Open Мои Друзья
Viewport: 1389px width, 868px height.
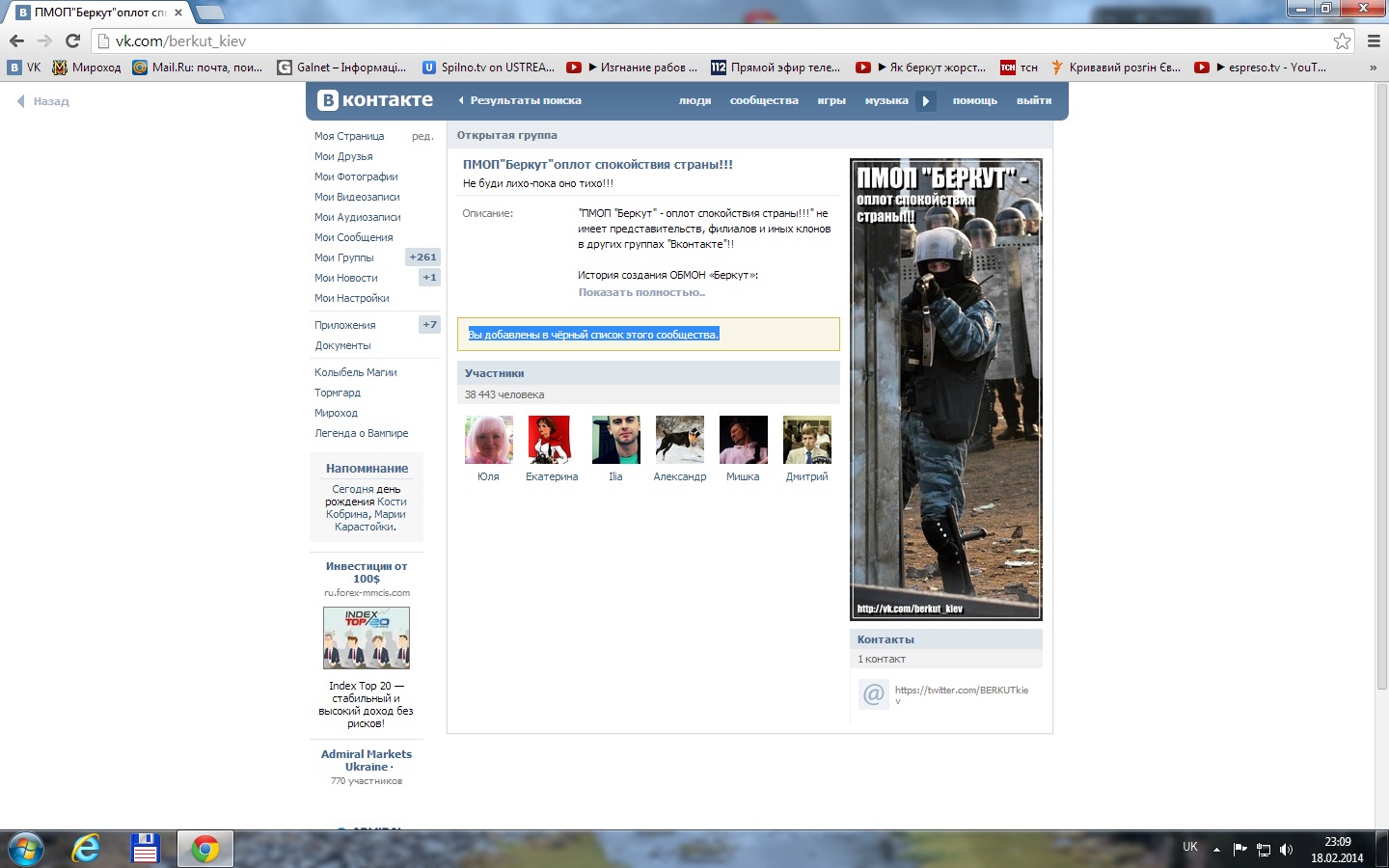pos(343,156)
